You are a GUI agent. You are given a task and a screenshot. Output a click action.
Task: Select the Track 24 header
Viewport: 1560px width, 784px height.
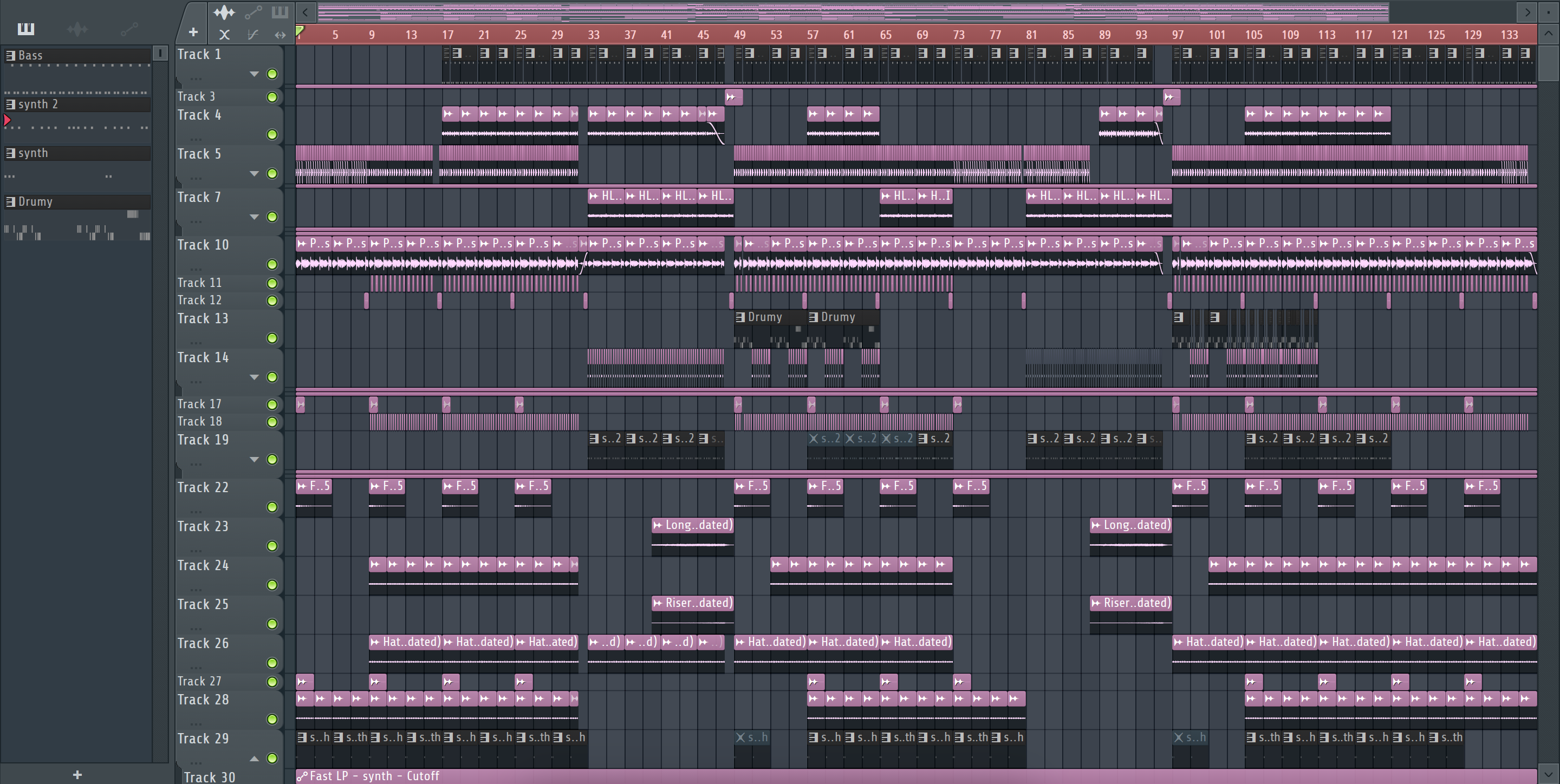click(229, 574)
